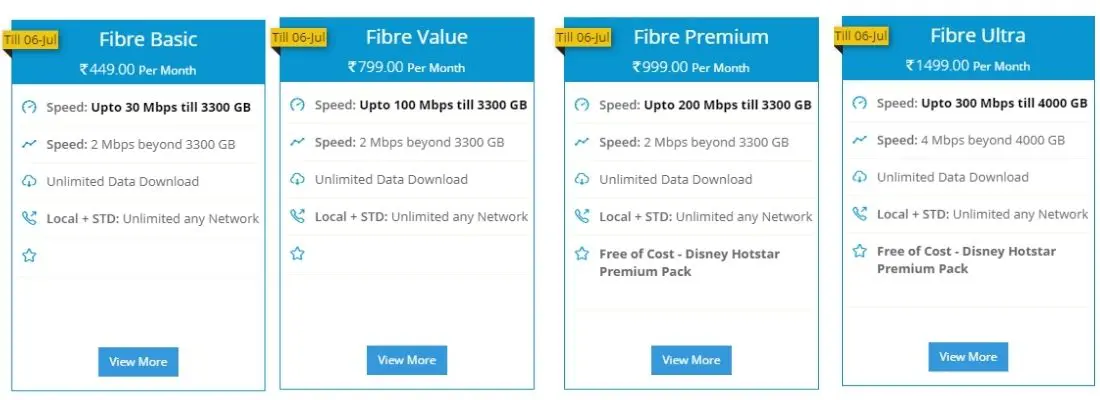This screenshot has width=1100, height=400.
Task: Open View More for Fibre Premium
Action: (x=691, y=360)
